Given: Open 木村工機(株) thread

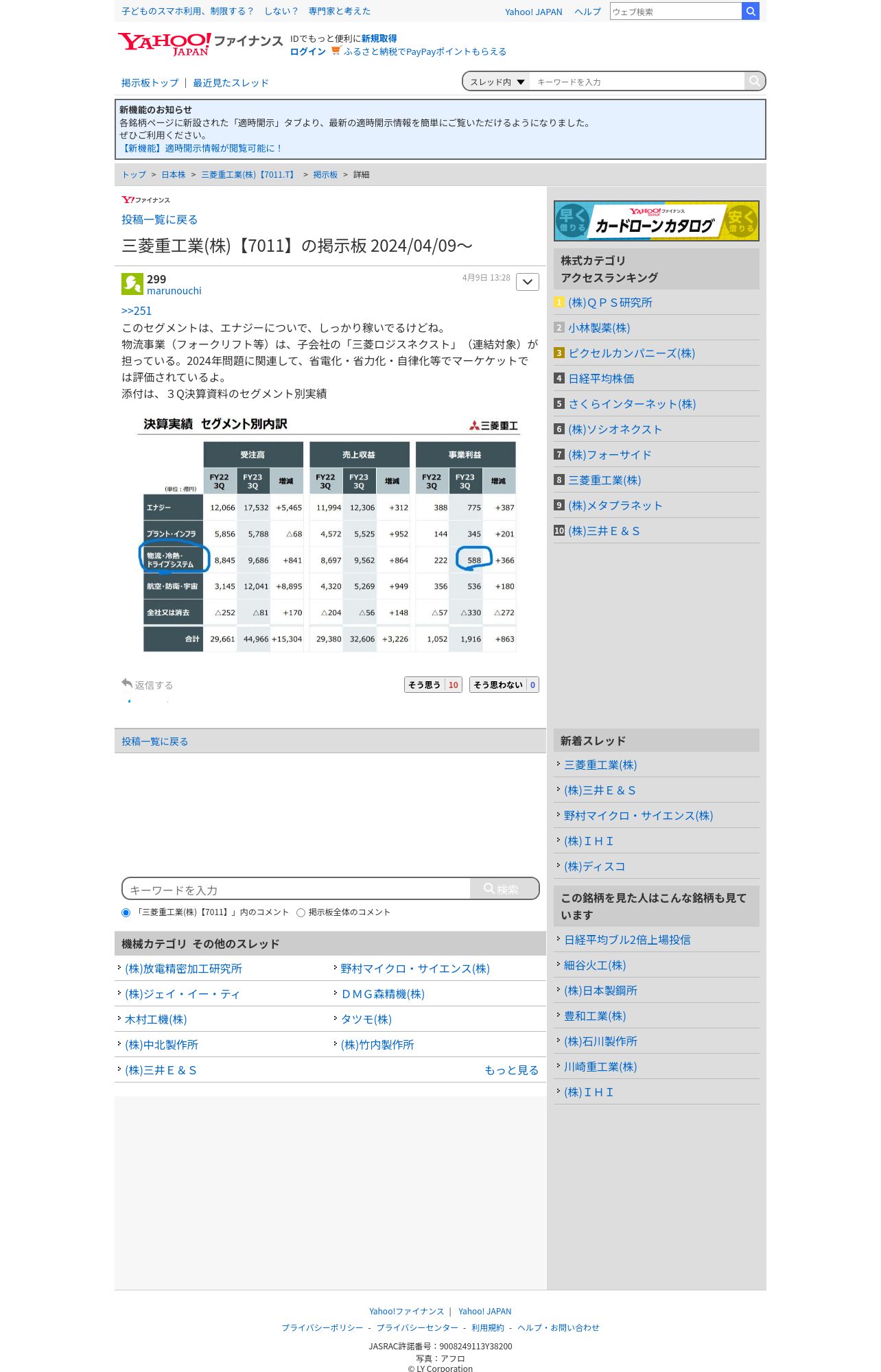Looking at the screenshot, I should pos(156,1019).
